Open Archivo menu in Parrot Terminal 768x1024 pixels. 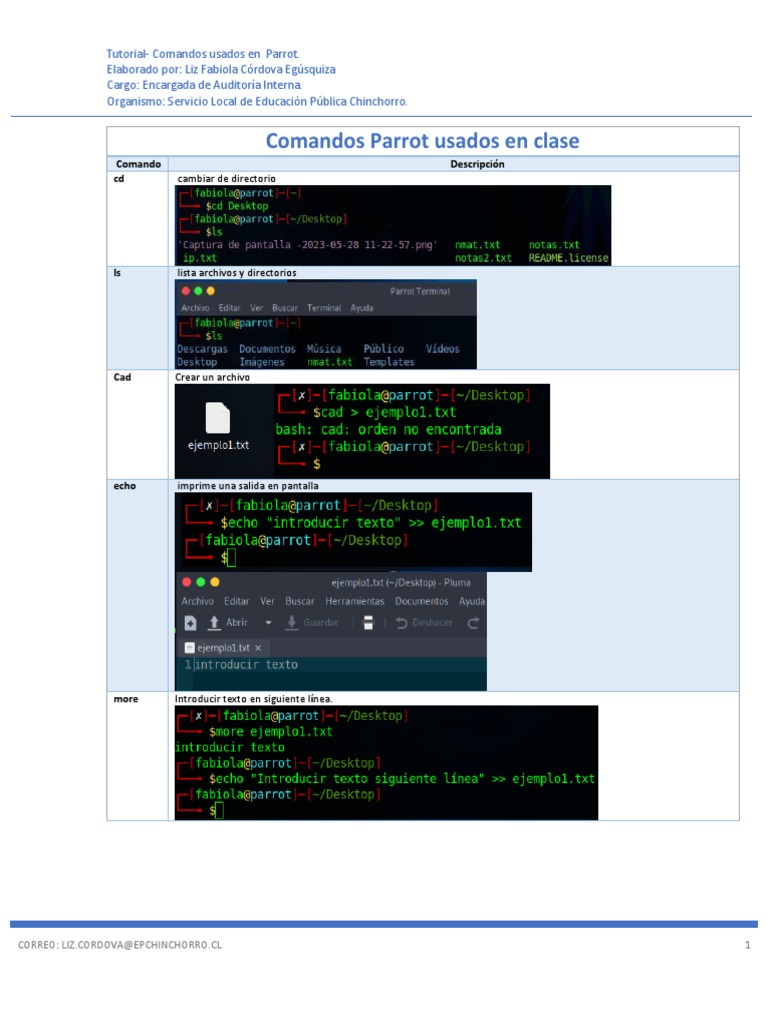195,308
